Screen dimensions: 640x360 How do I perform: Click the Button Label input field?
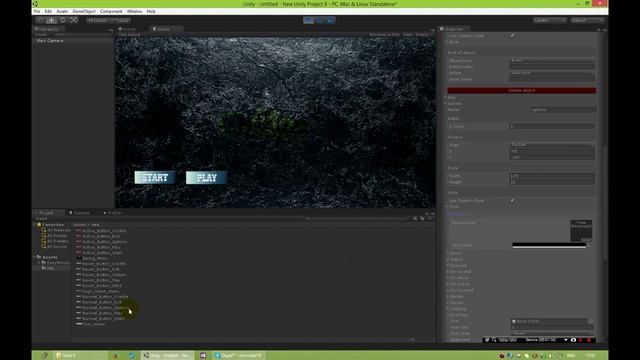click(x=552, y=67)
